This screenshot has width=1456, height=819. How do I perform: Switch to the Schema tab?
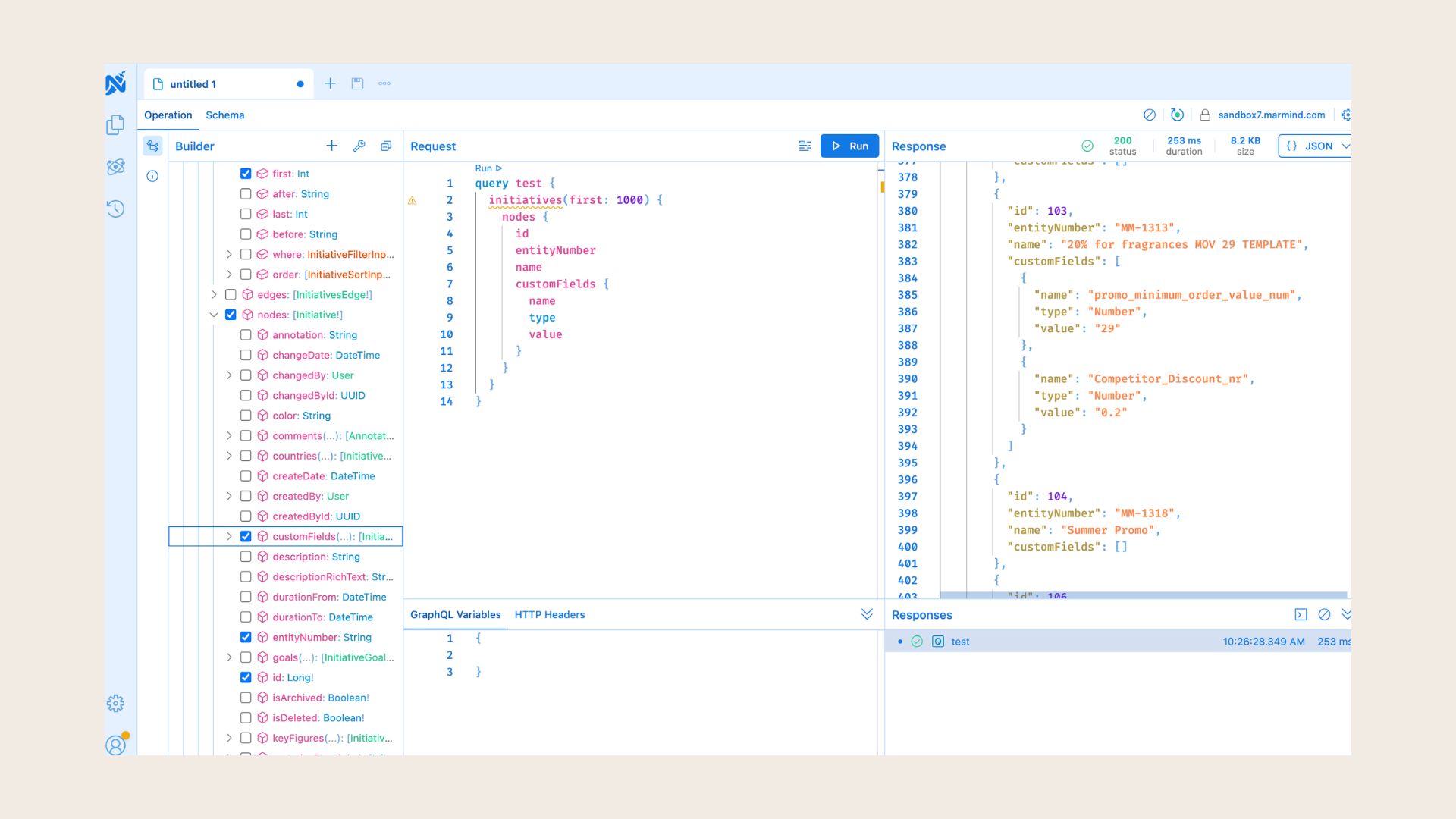tap(224, 115)
